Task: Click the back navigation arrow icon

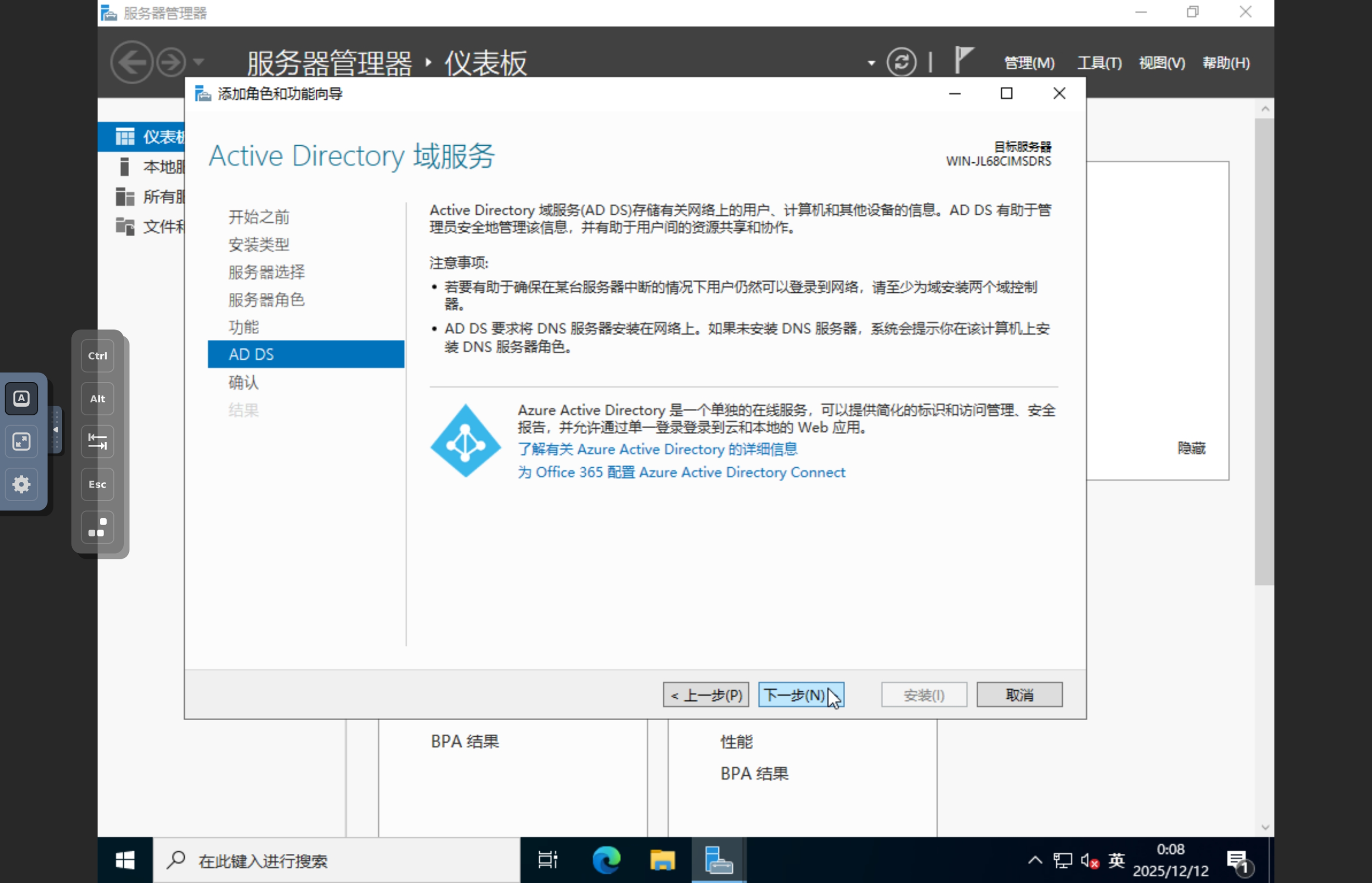Action: pyautogui.click(x=132, y=62)
